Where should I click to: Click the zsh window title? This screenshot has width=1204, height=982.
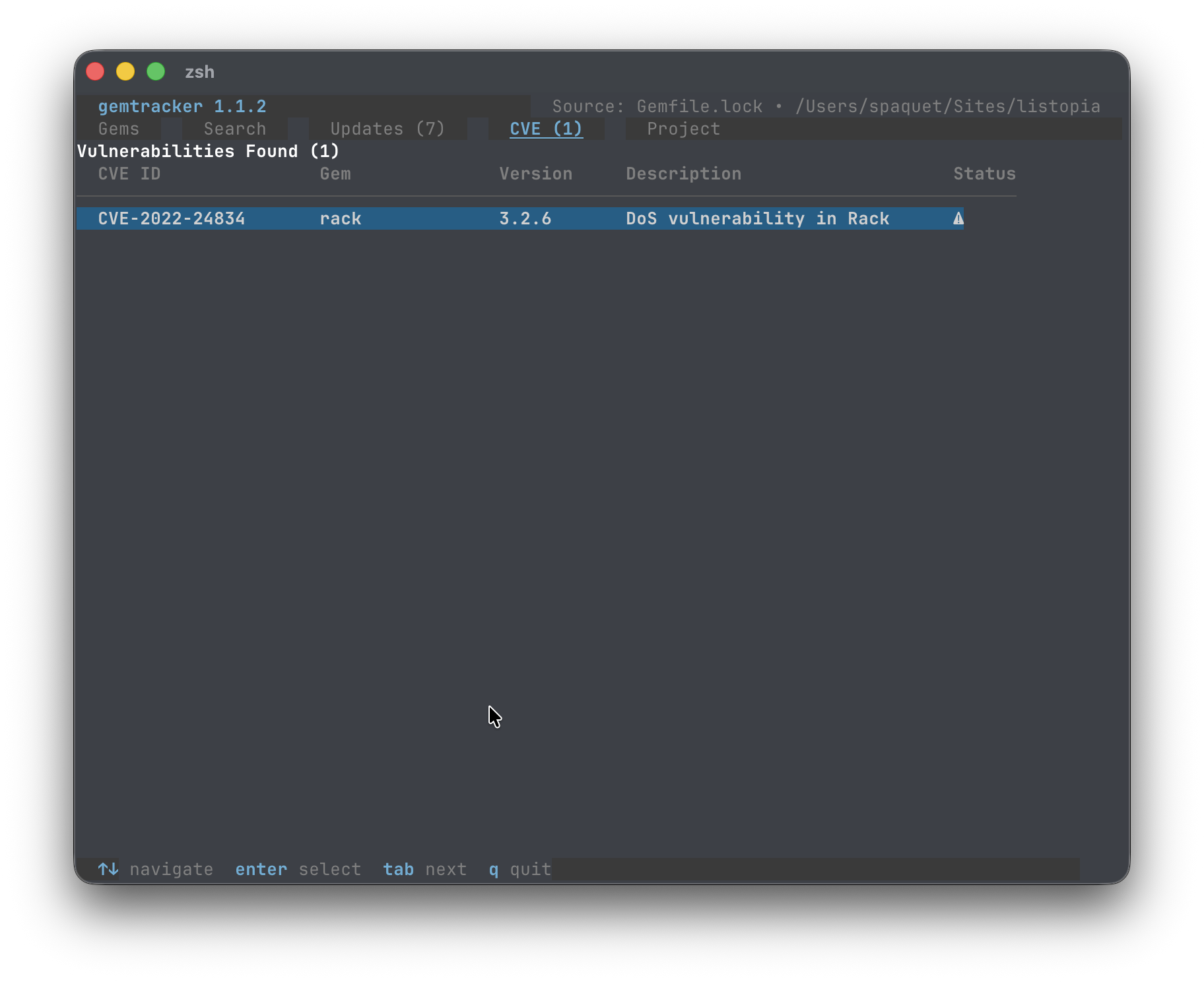coord(199,72)
